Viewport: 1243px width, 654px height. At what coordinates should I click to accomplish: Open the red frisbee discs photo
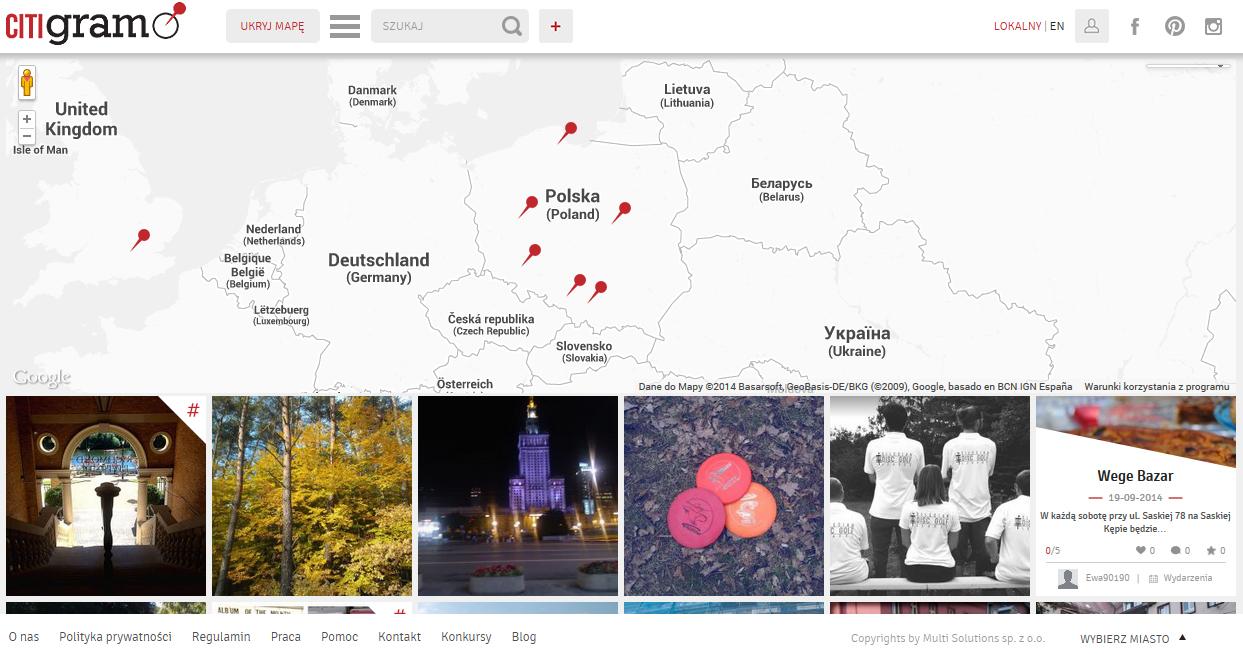pos(724,496)
